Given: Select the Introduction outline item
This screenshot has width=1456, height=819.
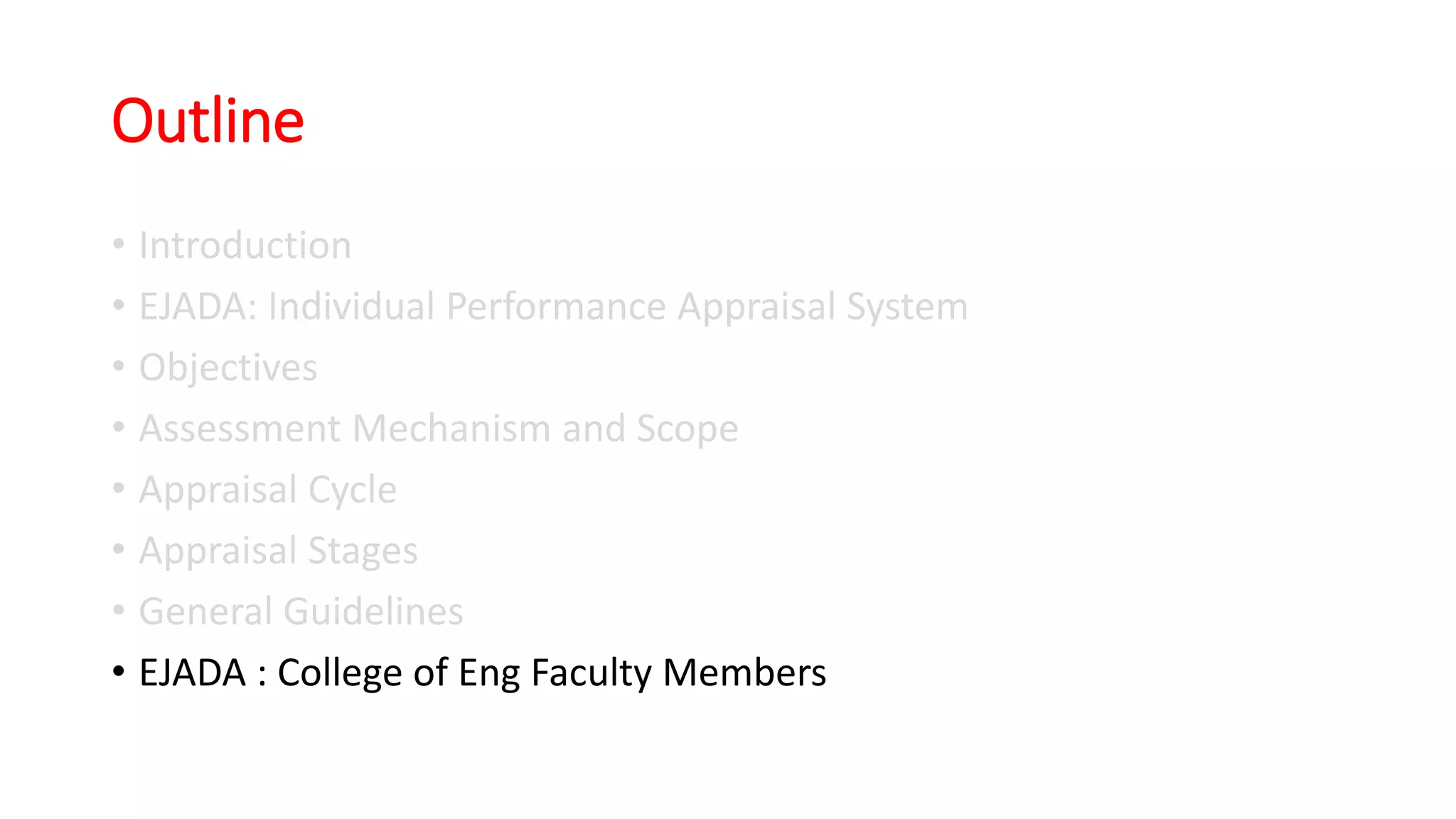Looking at the screenshot, I should pyautogui.click(x=245, y=245).
